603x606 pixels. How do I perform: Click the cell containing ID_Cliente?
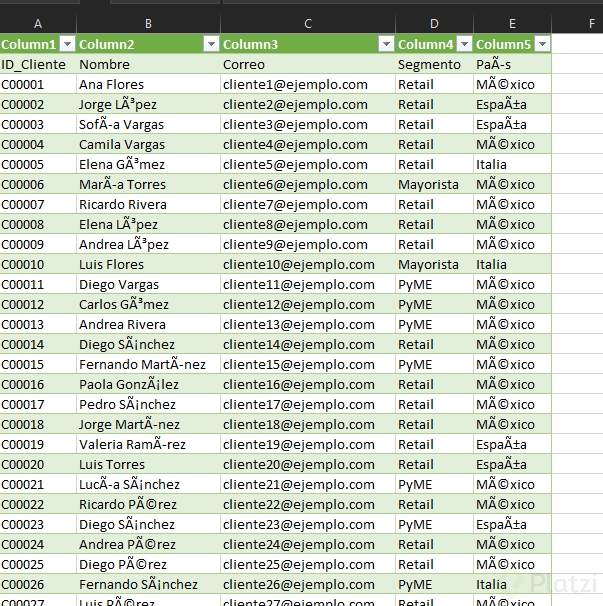[x=38, y=65]
